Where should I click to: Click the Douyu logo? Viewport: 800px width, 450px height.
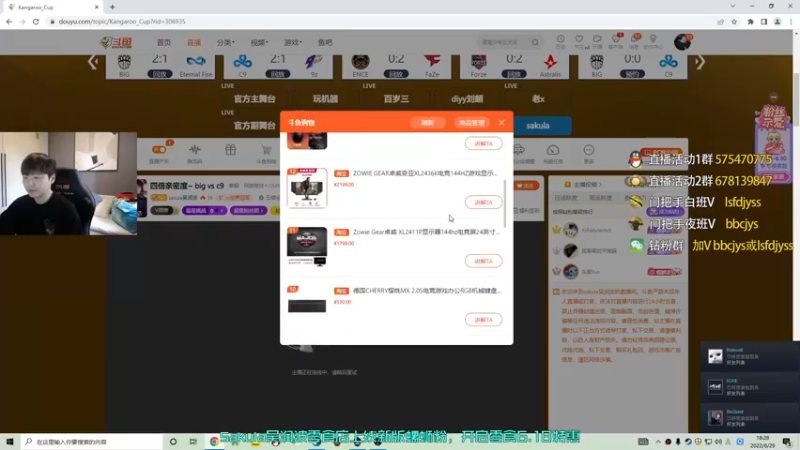[x=116, y=42]
